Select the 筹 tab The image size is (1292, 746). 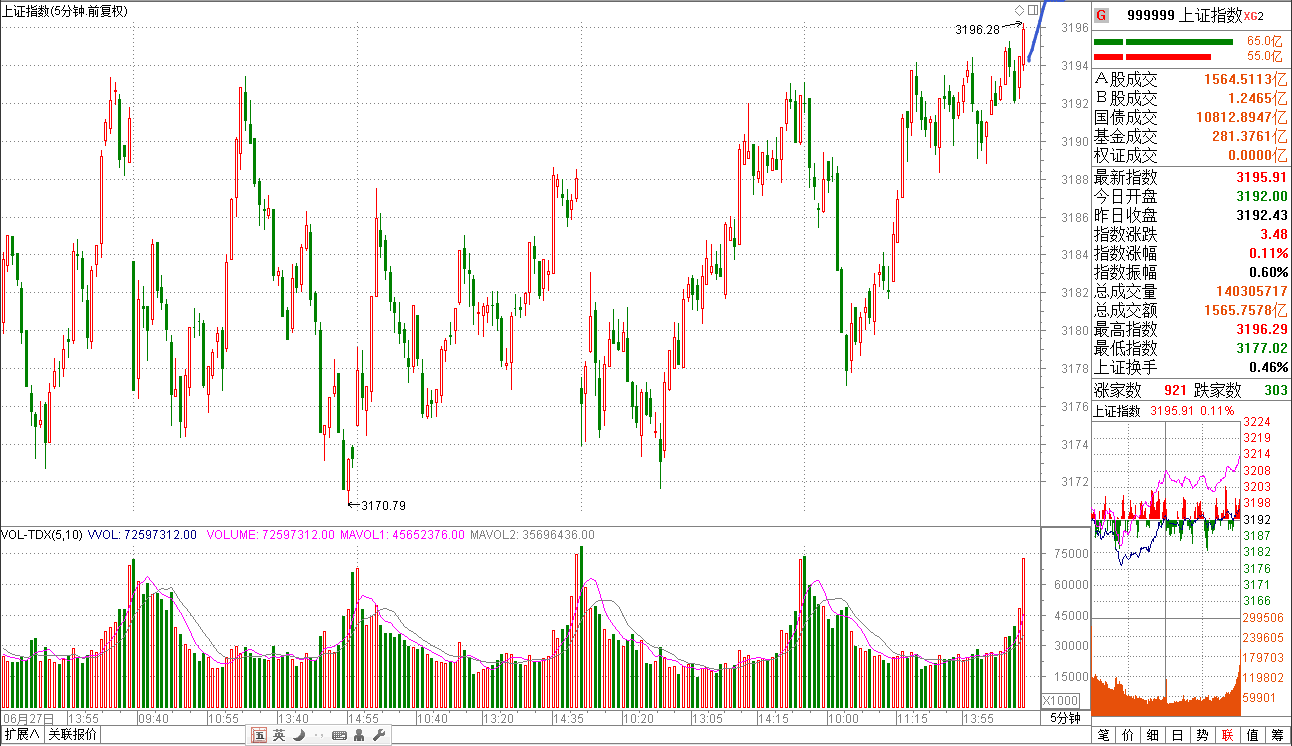[x=1277, y=735]
